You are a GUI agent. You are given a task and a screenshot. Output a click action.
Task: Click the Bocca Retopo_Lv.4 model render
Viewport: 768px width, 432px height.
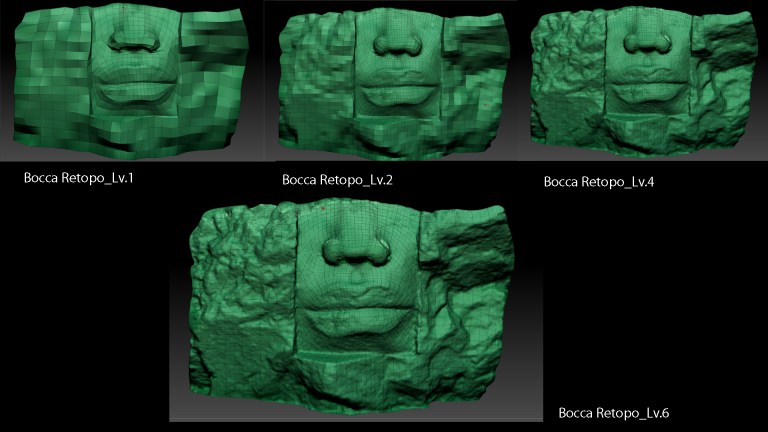pos(644,81)
